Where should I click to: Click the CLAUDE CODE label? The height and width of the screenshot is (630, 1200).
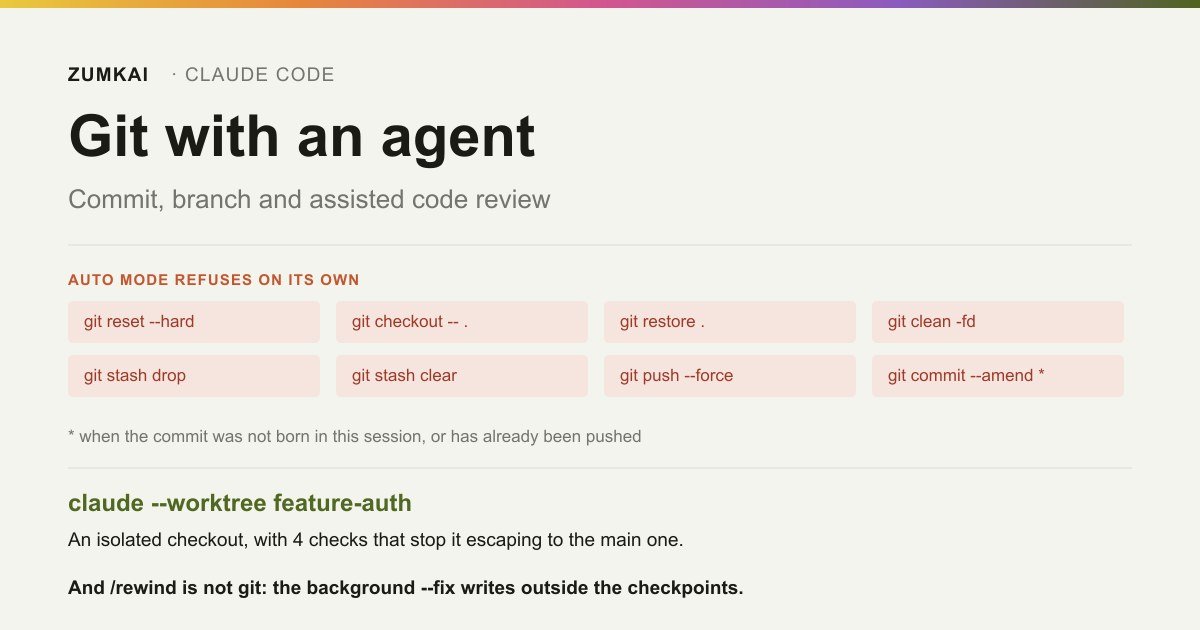click(260, 75)
